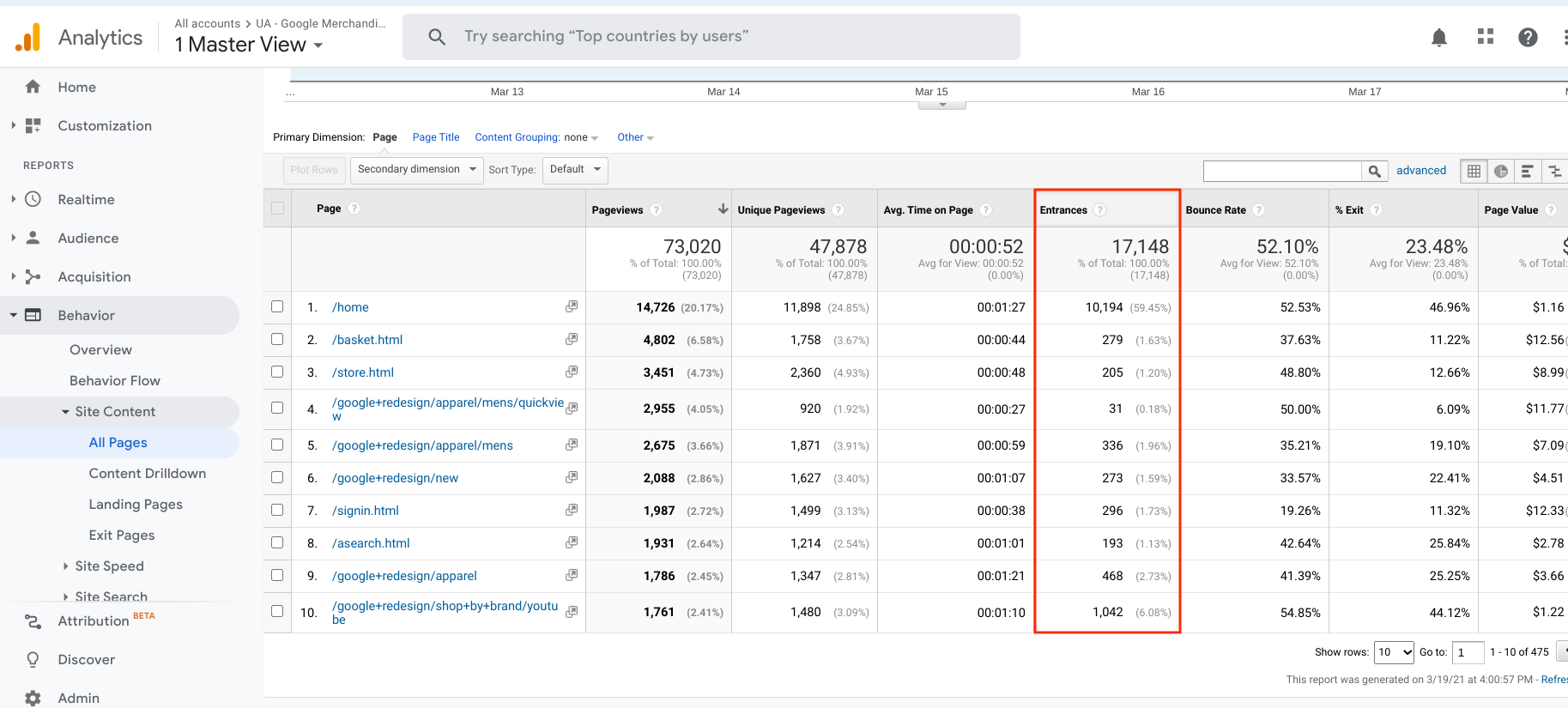Switch to the Data table view icon
This screenshot has width=1568, height=708.
click(x=1474, y=171)
